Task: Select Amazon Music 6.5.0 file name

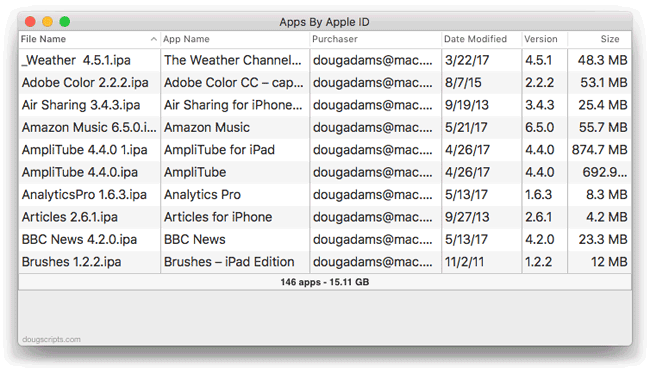Action: click(89, 127)
